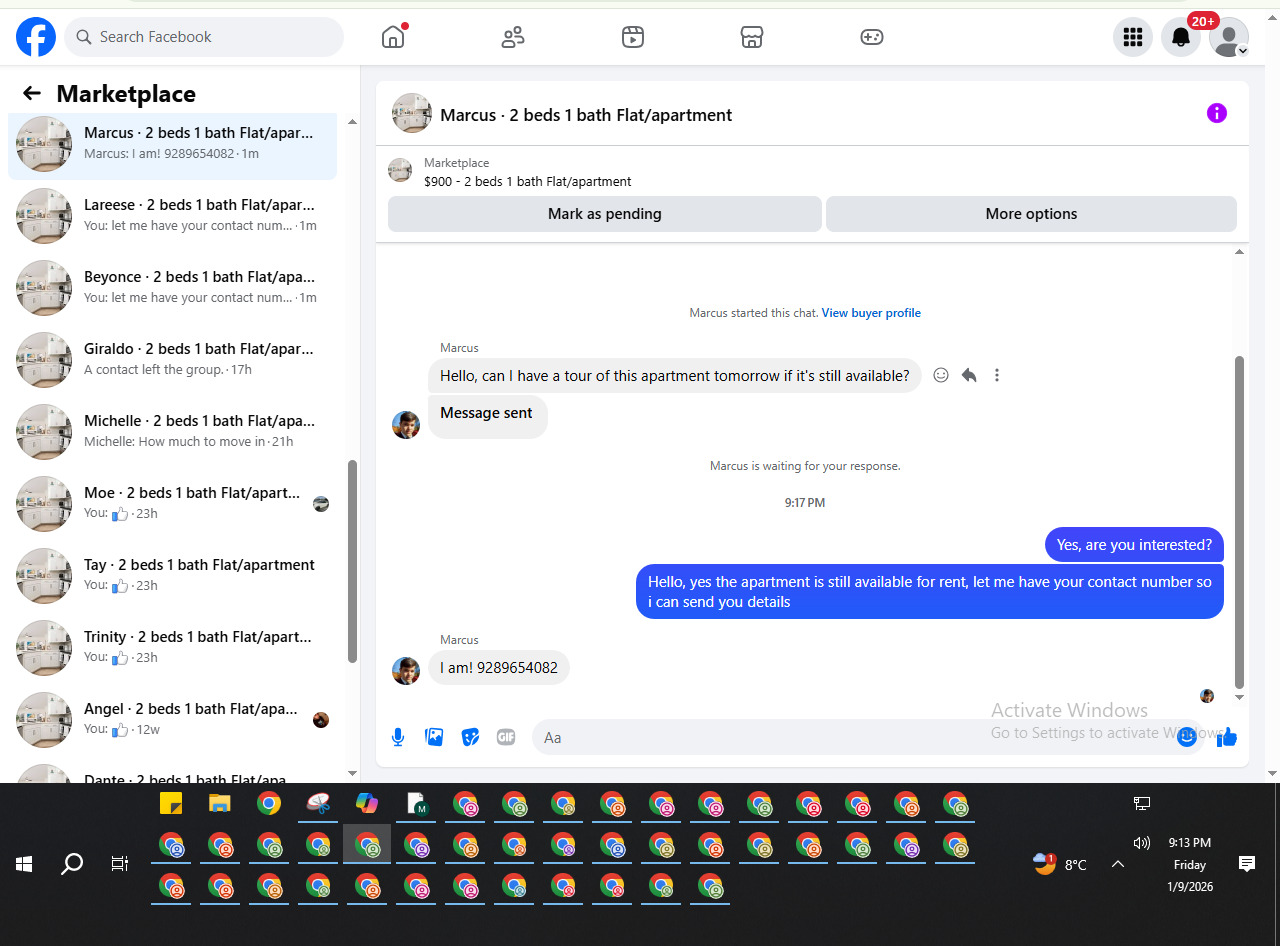1280x946 pixels.
Task: Open the nine-dot Menu grid
Action: (x=1133, y=37)
